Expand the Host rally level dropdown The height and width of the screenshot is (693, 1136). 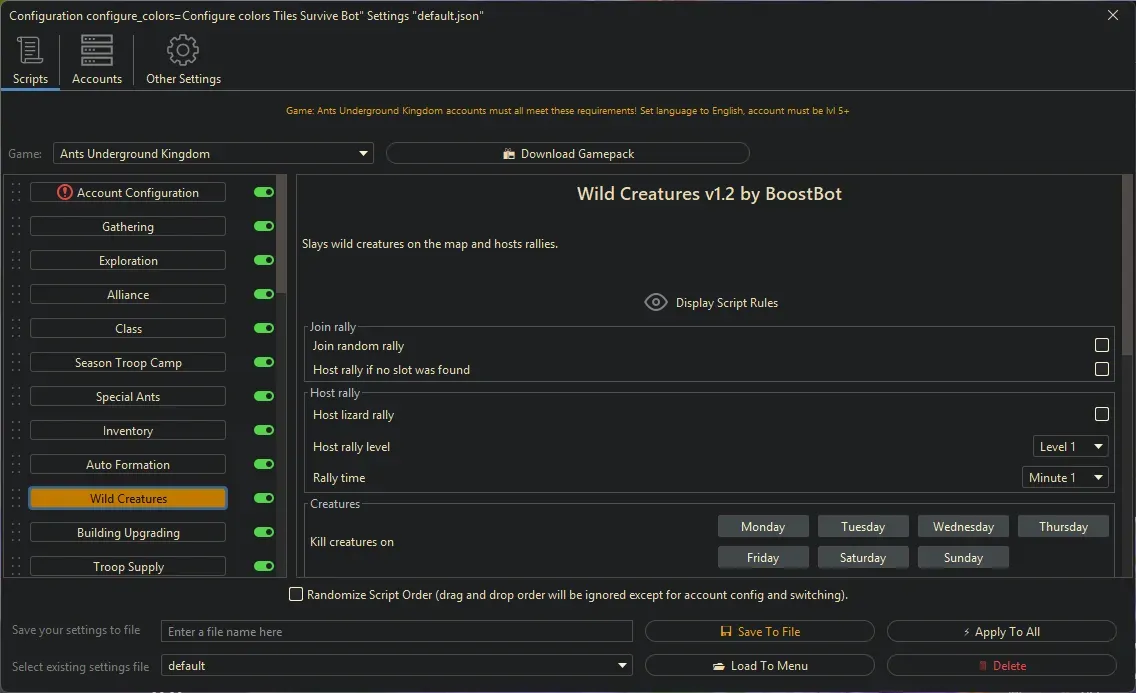pyautogui.click(x=1070, y=447)
